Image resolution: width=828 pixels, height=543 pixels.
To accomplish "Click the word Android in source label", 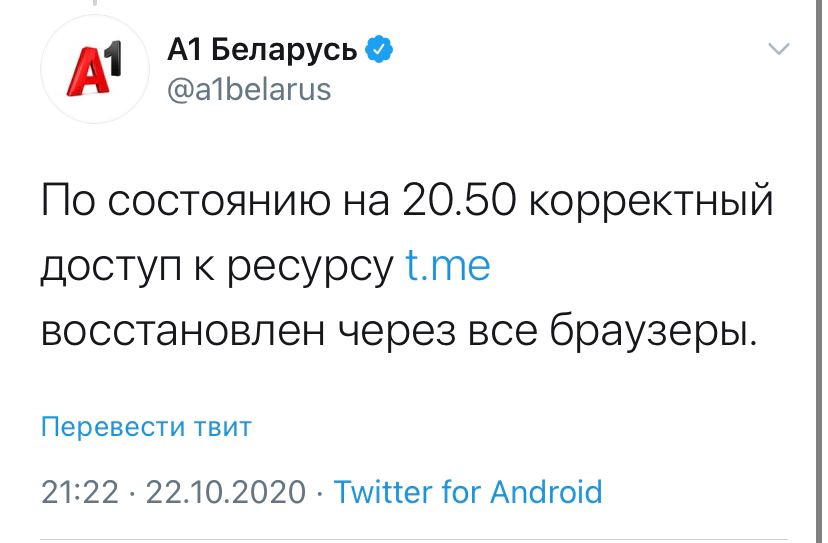I will tap(544, 492).
